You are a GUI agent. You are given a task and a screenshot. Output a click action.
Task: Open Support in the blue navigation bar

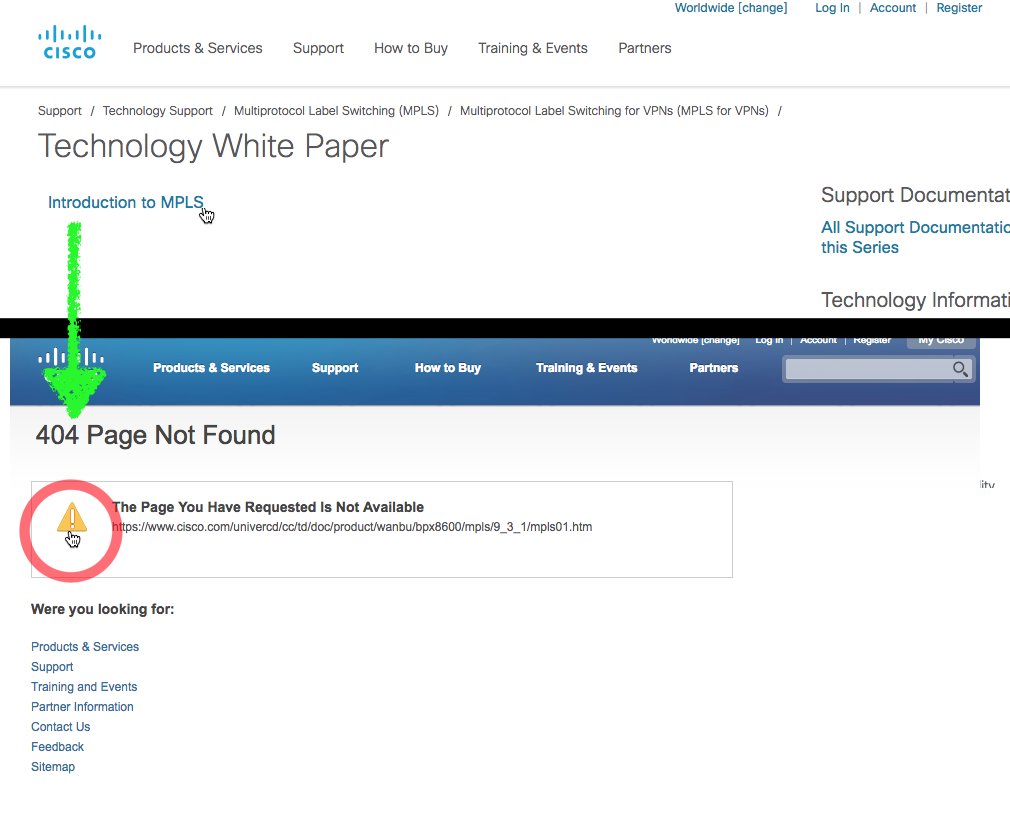335,368
